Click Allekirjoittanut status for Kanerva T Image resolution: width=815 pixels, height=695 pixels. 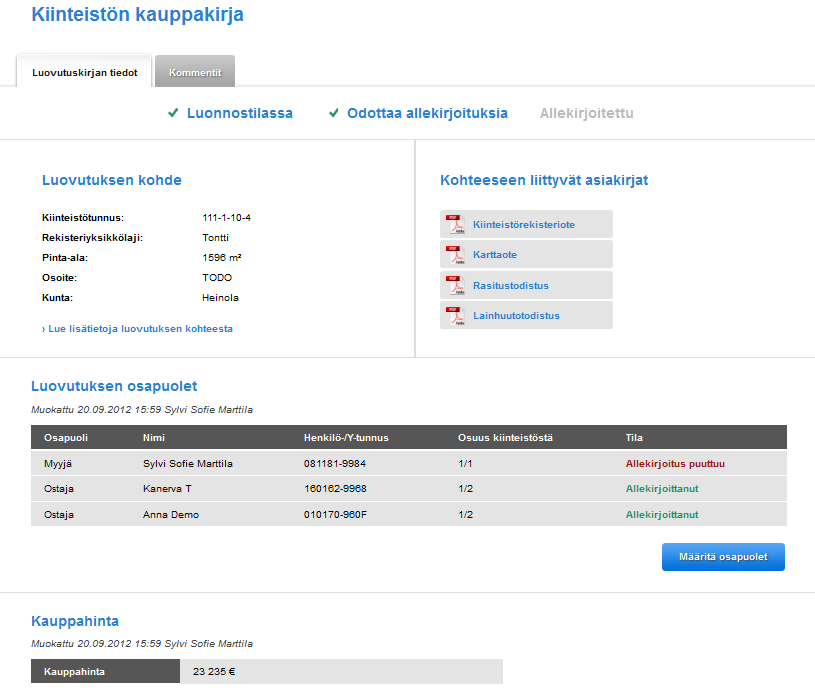(662, 488)
